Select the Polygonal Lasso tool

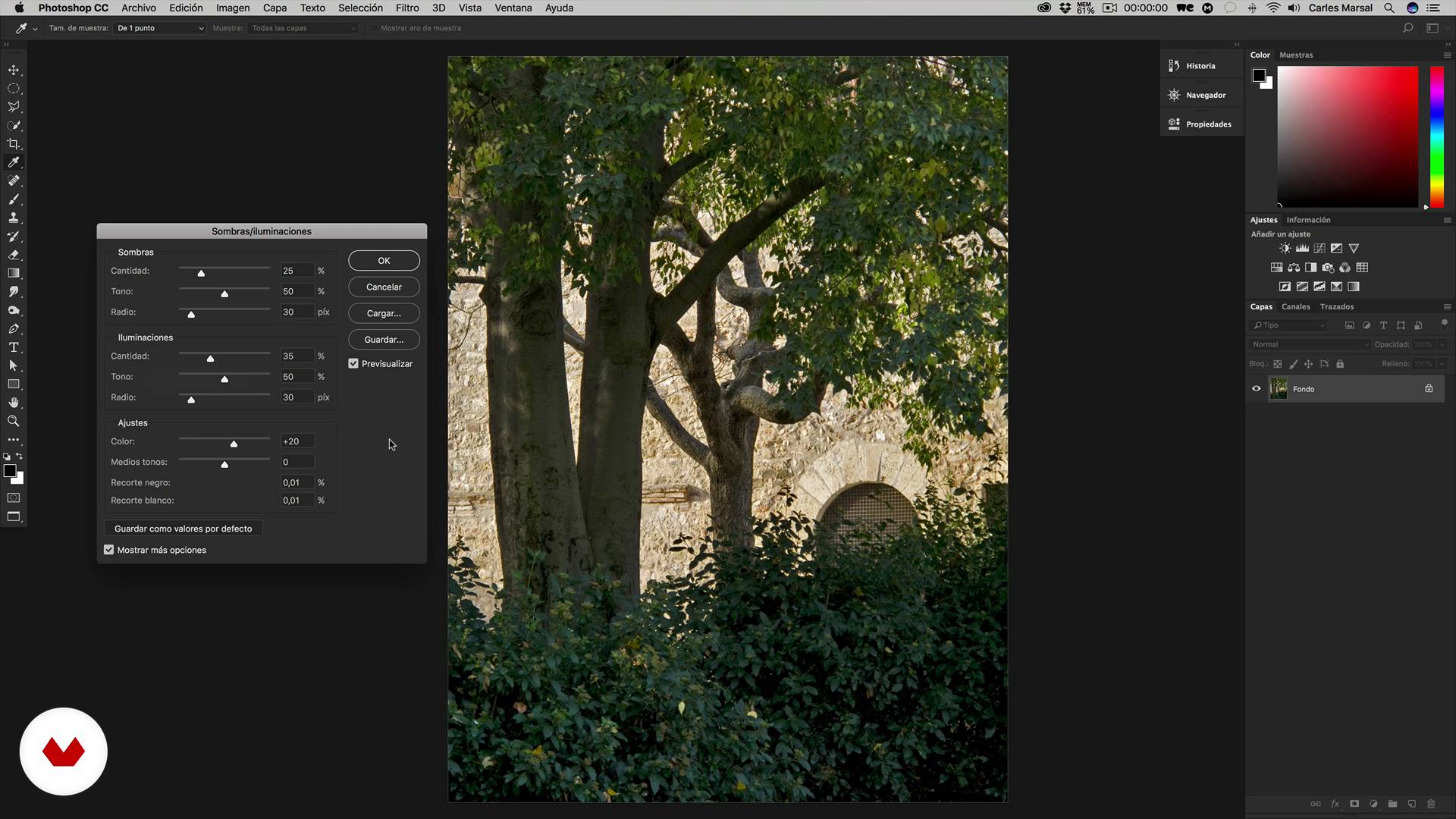coord(14,107)
